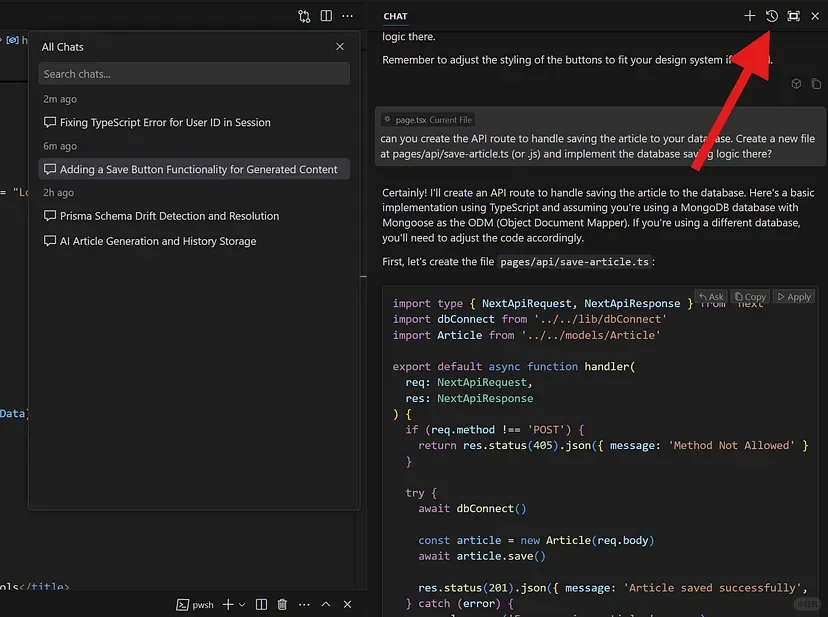Split the terminal pane icon

(x=261, y=604)
